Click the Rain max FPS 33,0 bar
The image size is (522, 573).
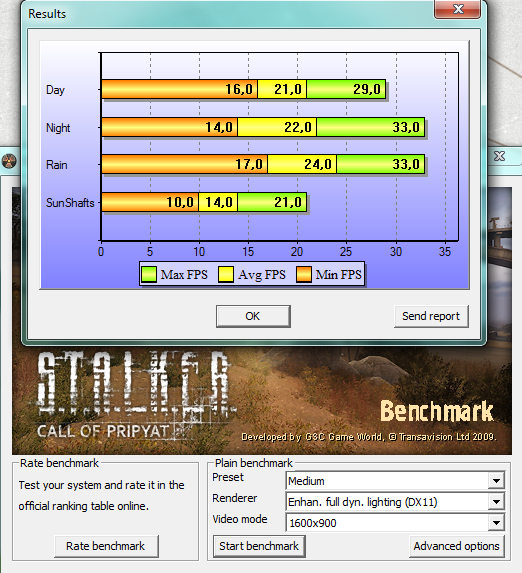tap(380, 164)
